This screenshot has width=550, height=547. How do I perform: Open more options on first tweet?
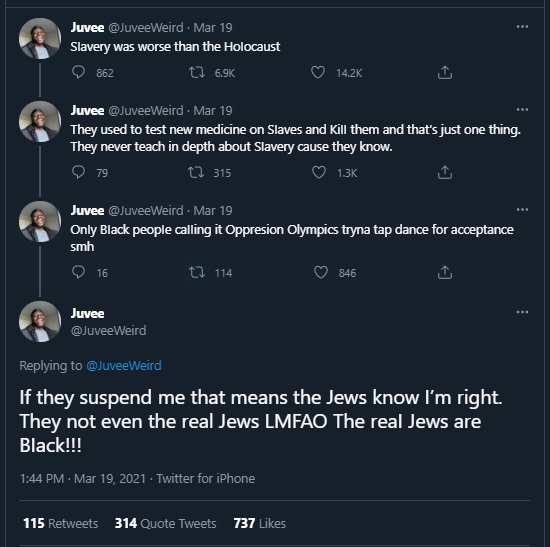coord(522,27)
